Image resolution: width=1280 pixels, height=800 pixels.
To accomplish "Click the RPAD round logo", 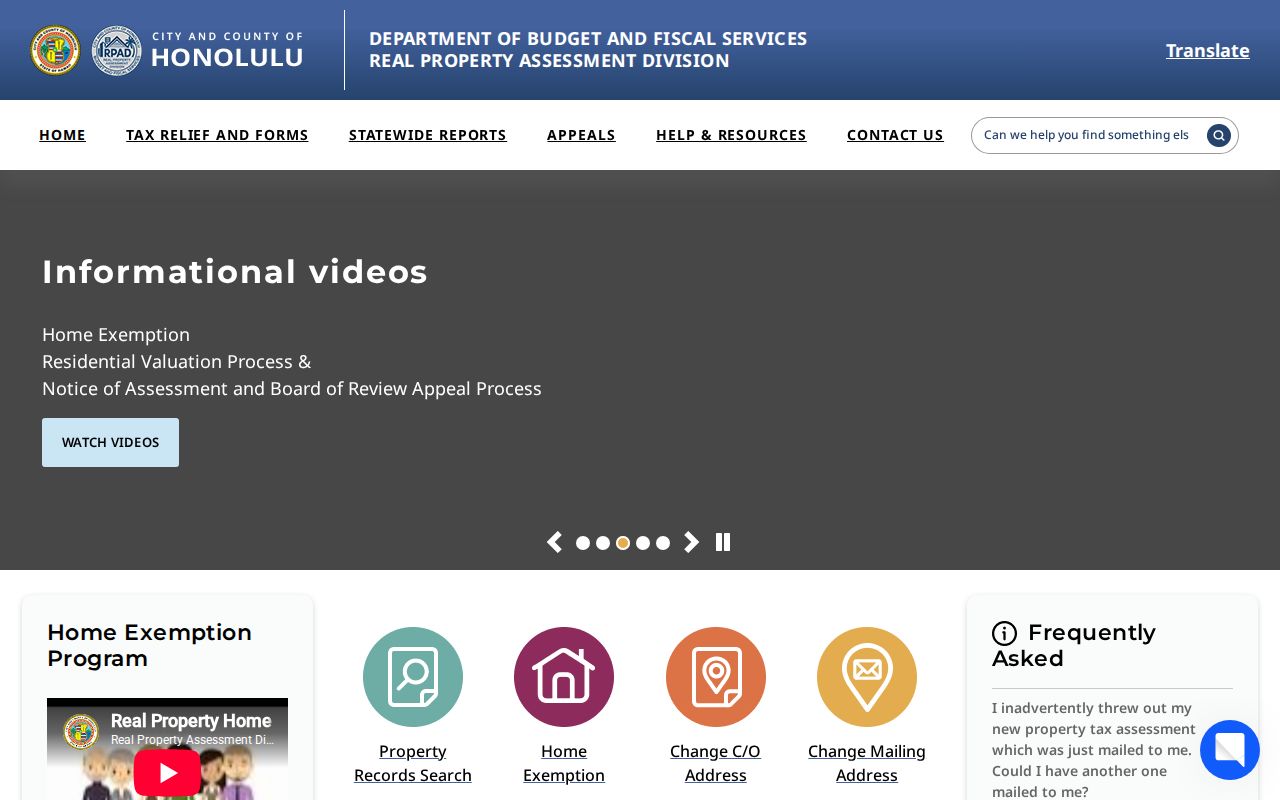I will 117,50.
